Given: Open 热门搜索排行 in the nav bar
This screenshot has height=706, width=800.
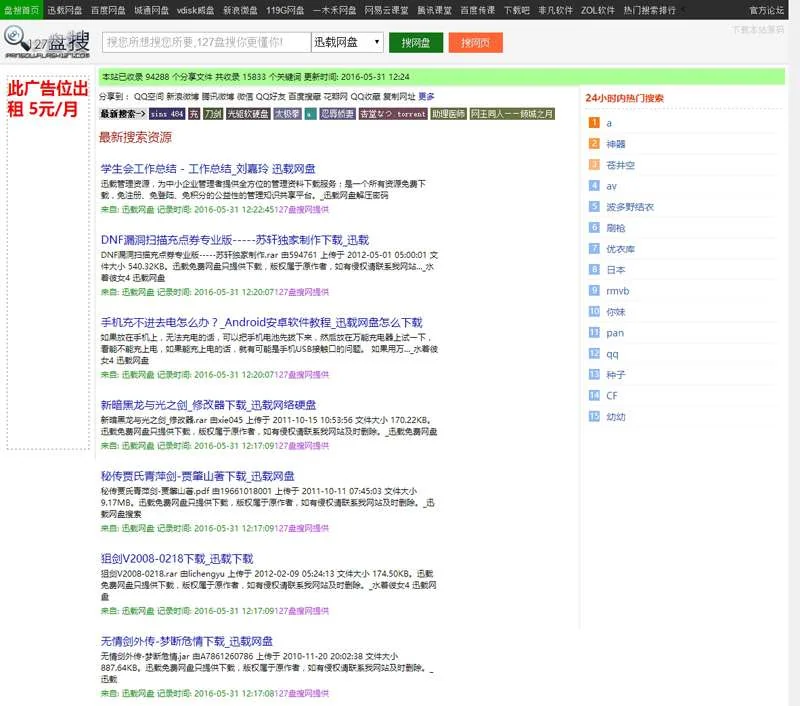Looking at the screenshot, I should [677, 9].
